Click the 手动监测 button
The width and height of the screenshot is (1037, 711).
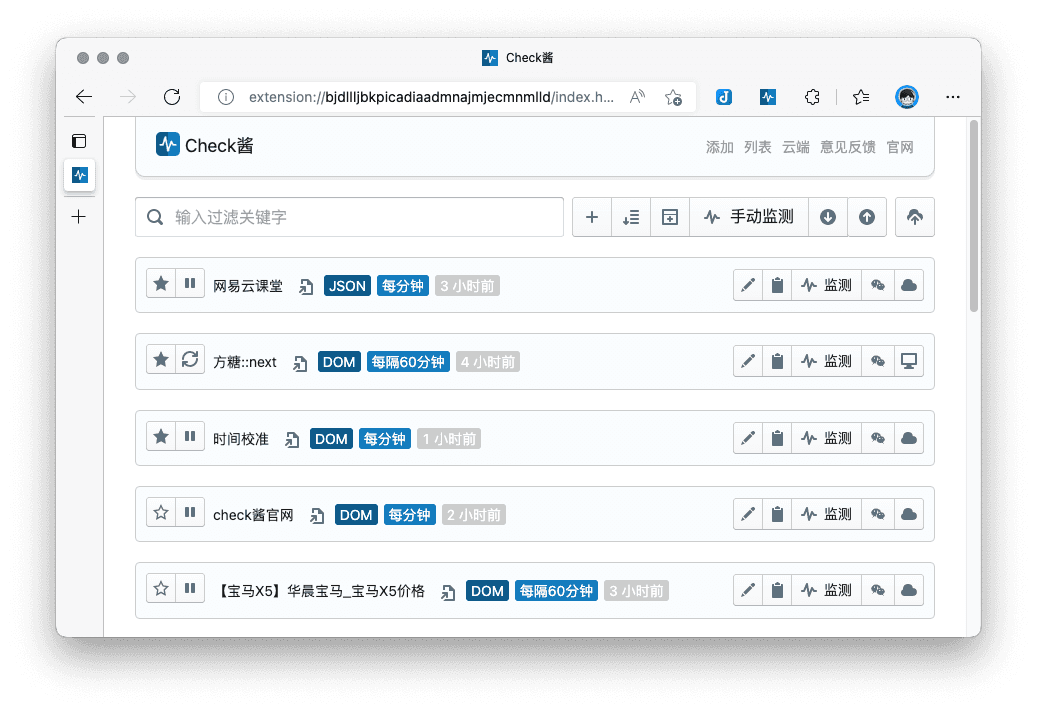coord(749,217)
